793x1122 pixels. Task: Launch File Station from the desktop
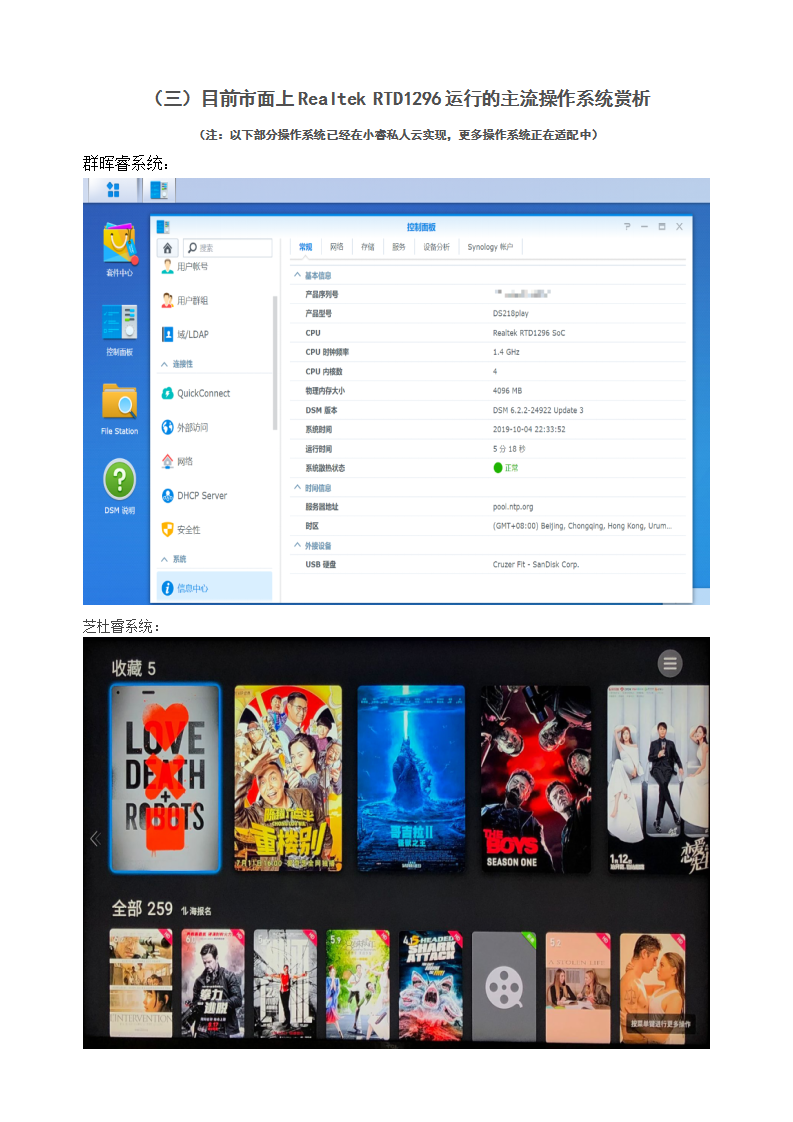coord(120,409)
